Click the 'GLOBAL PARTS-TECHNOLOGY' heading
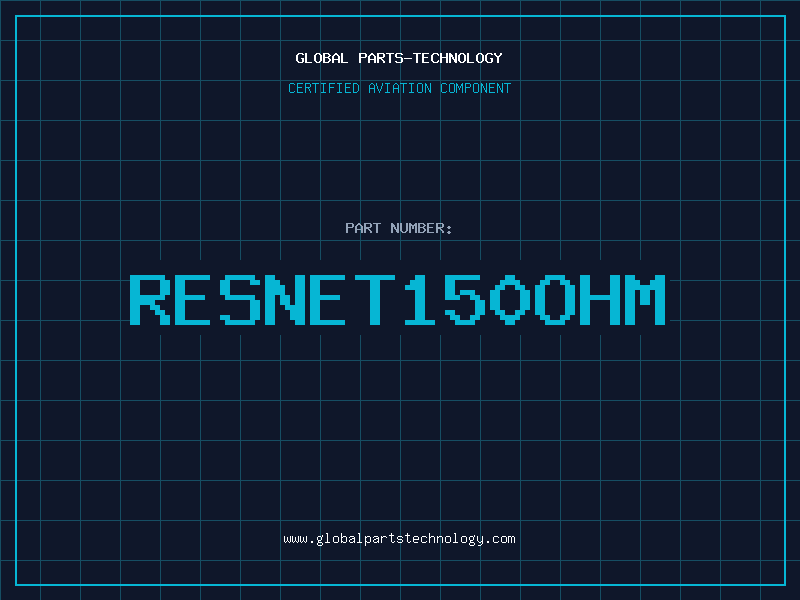 click(399, 58)
